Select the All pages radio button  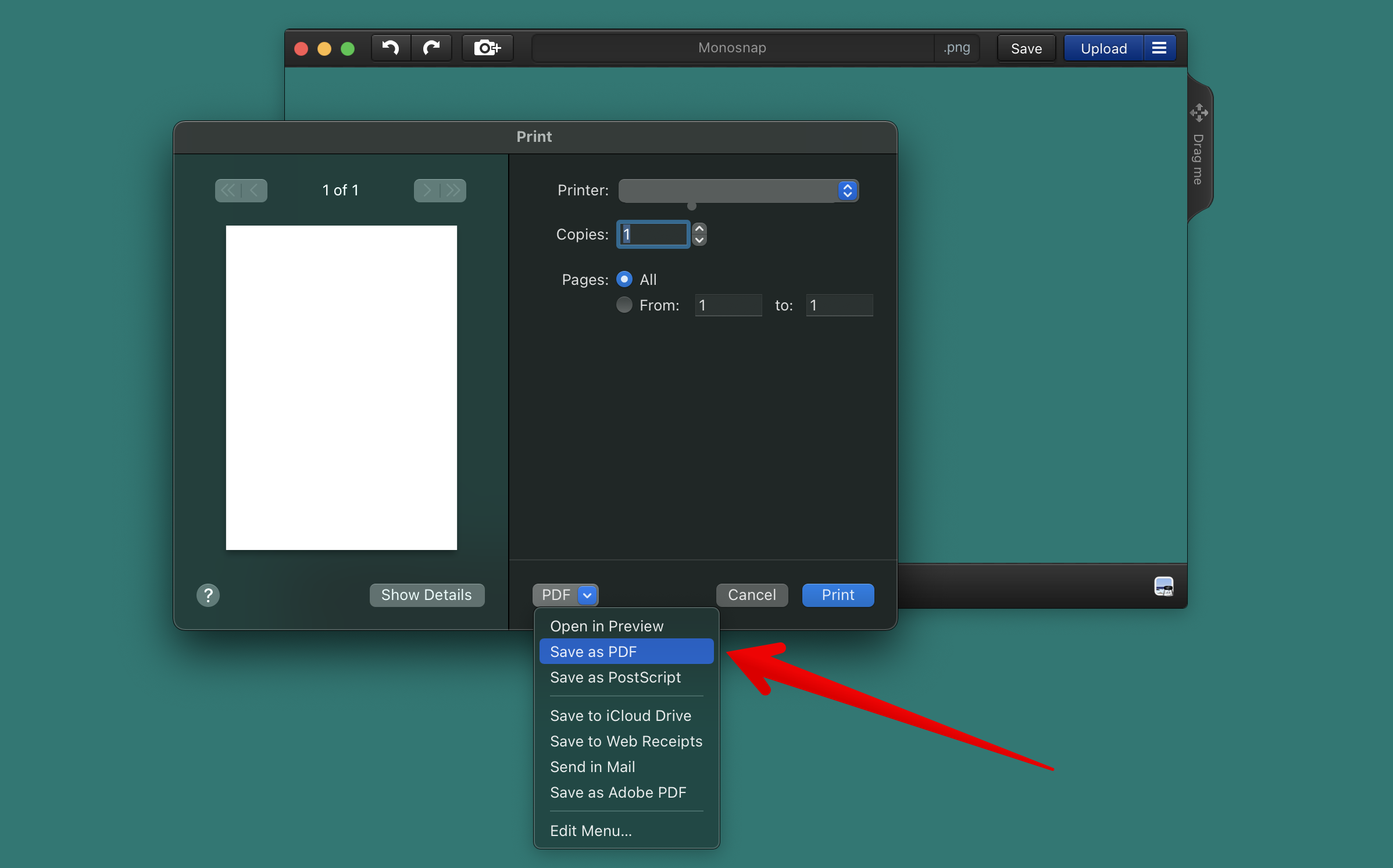[x=624, y=279]
